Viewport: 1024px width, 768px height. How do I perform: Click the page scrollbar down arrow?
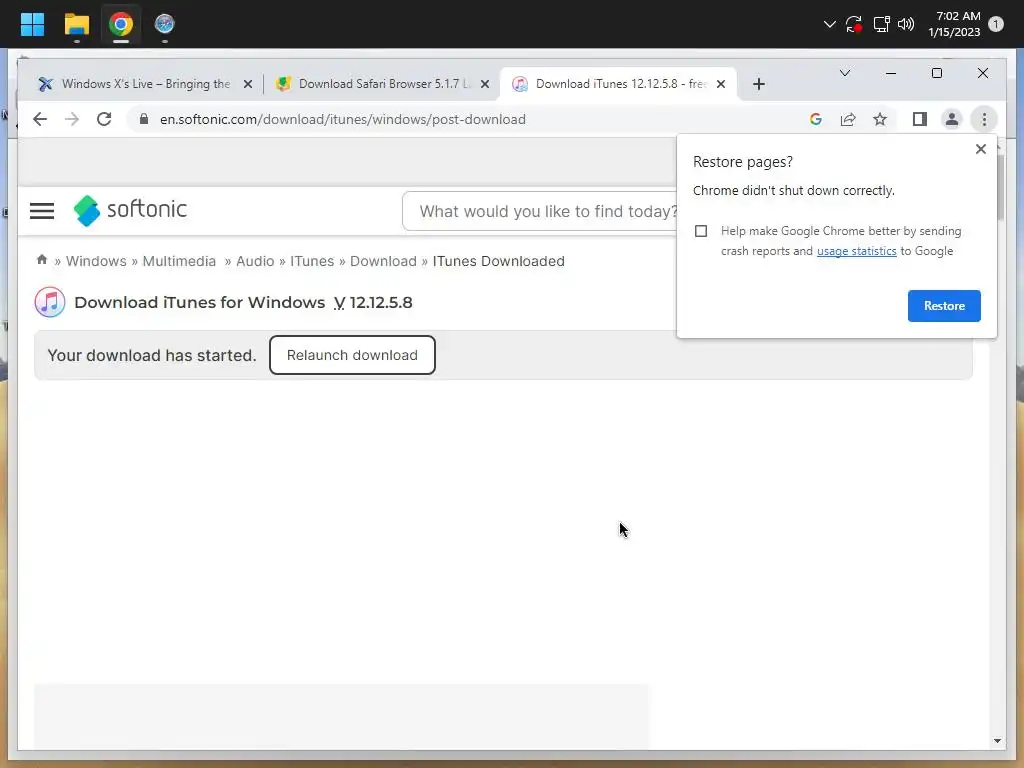997,741
